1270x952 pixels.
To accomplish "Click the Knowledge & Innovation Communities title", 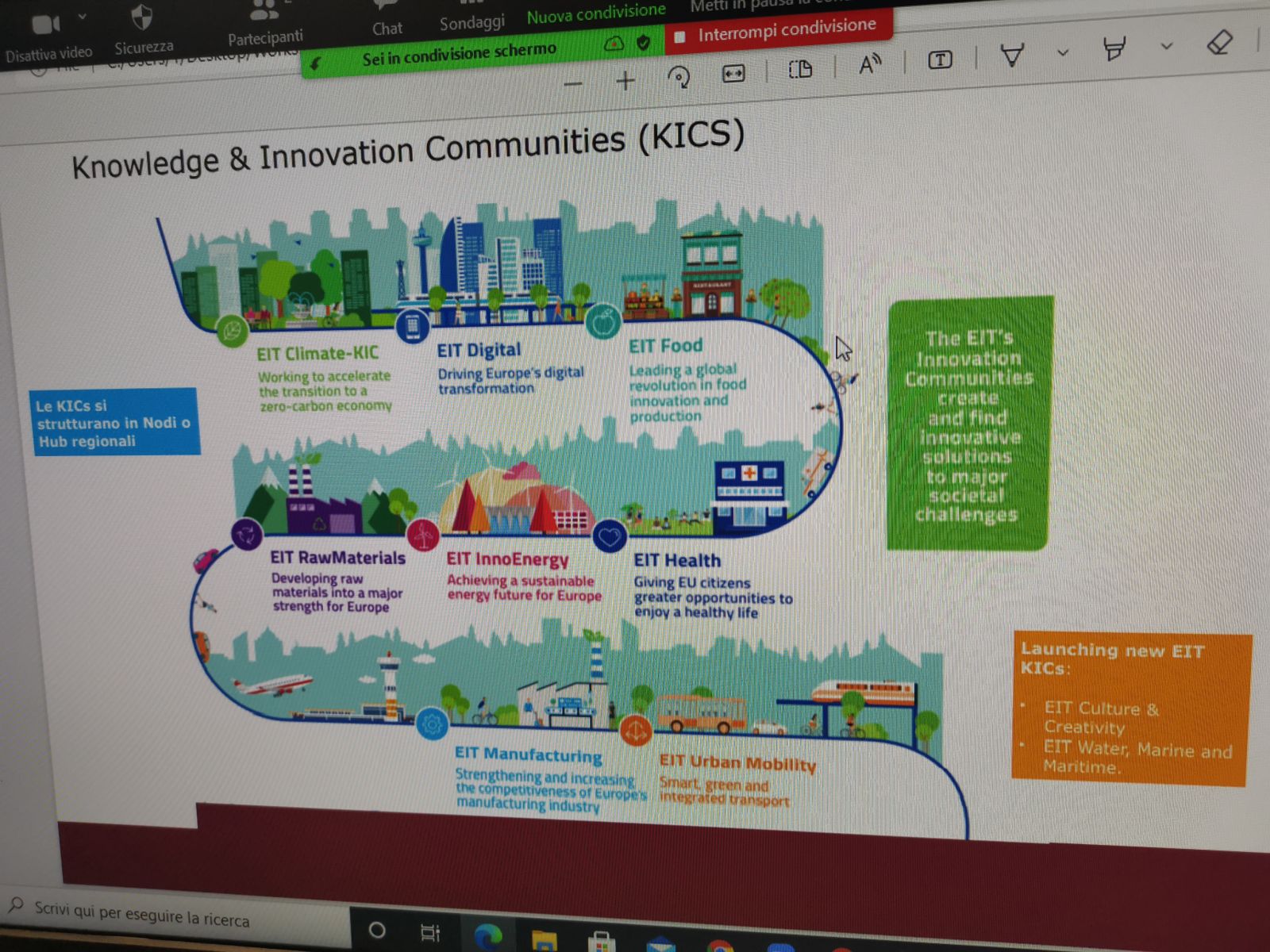I will 408,149.
